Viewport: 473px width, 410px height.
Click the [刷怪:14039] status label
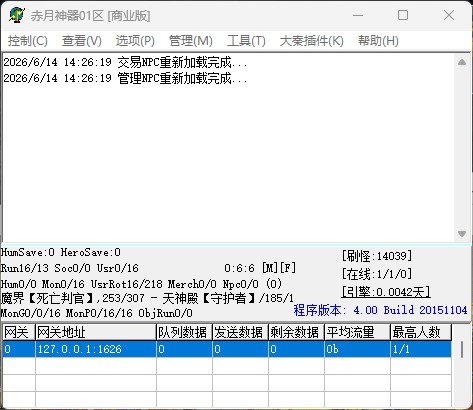tap(377, 256)
